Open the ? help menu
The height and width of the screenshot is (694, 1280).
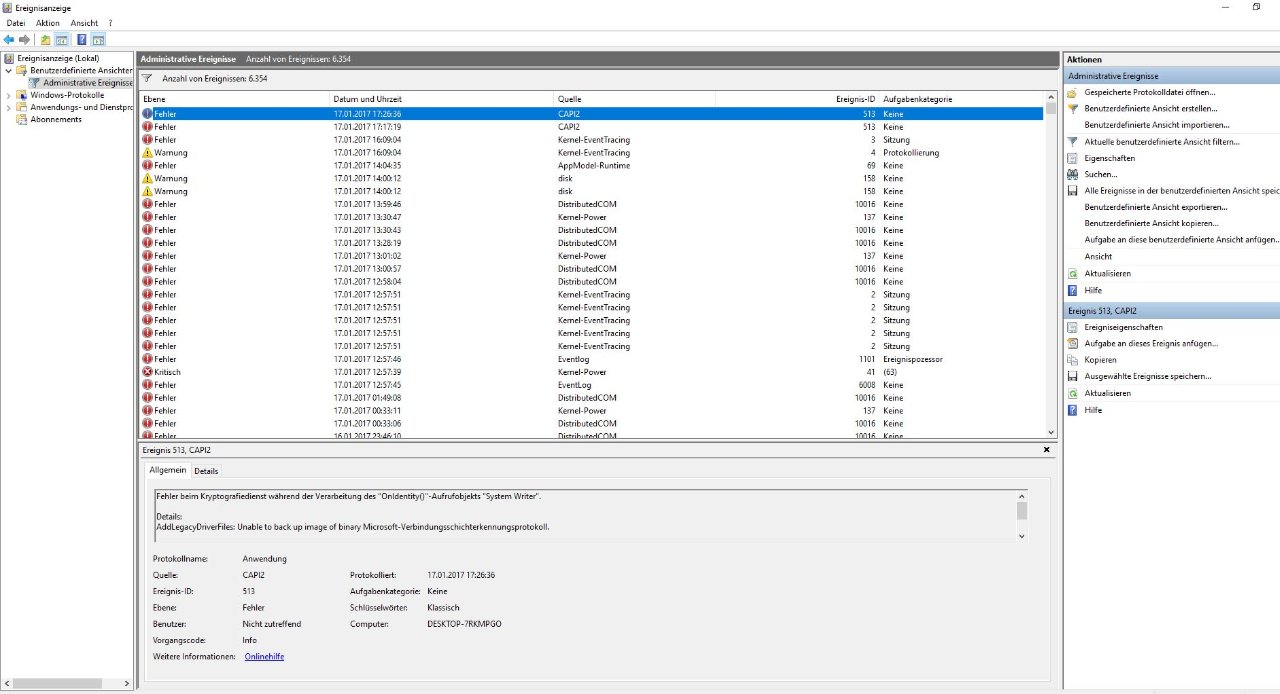tap(110, 23)
